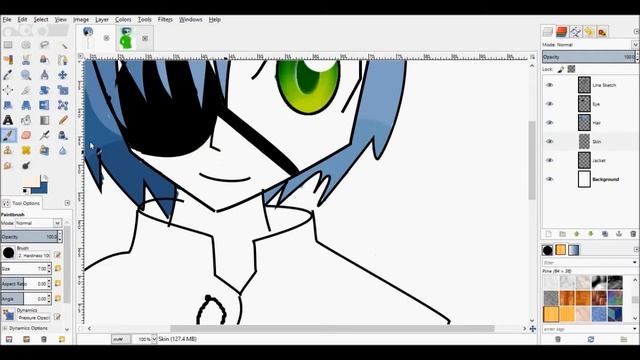
Task: Select the Rectangle Select tool
Action: click(8, 45)
